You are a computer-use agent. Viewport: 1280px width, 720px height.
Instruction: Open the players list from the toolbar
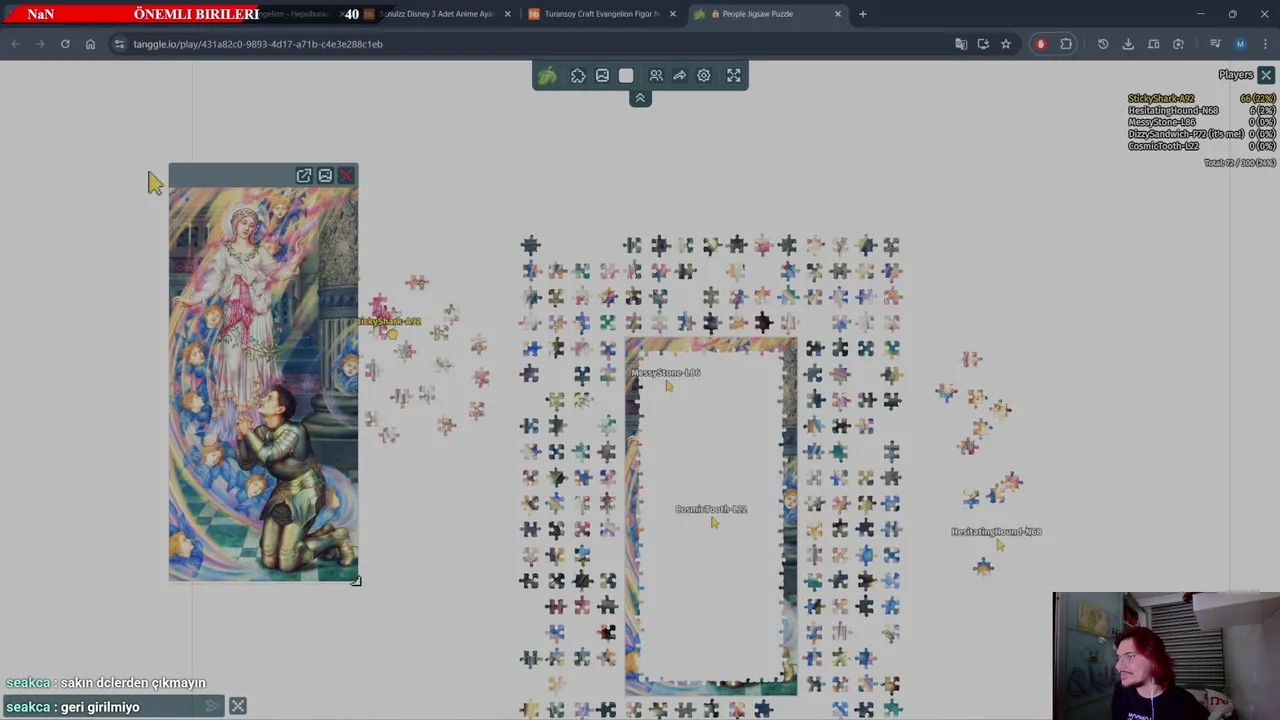656,76
